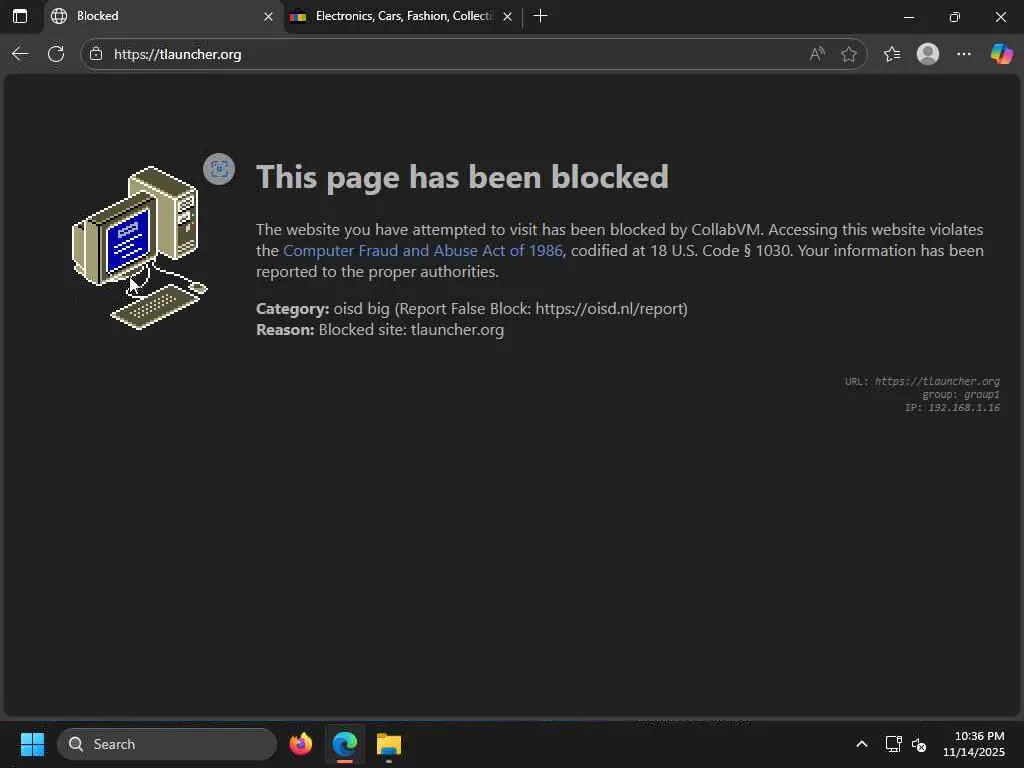This screenshot has height=768, width=1024.
Task: Open the Favorites list icon
Action: pyautogui.click(x=892, y=54)
